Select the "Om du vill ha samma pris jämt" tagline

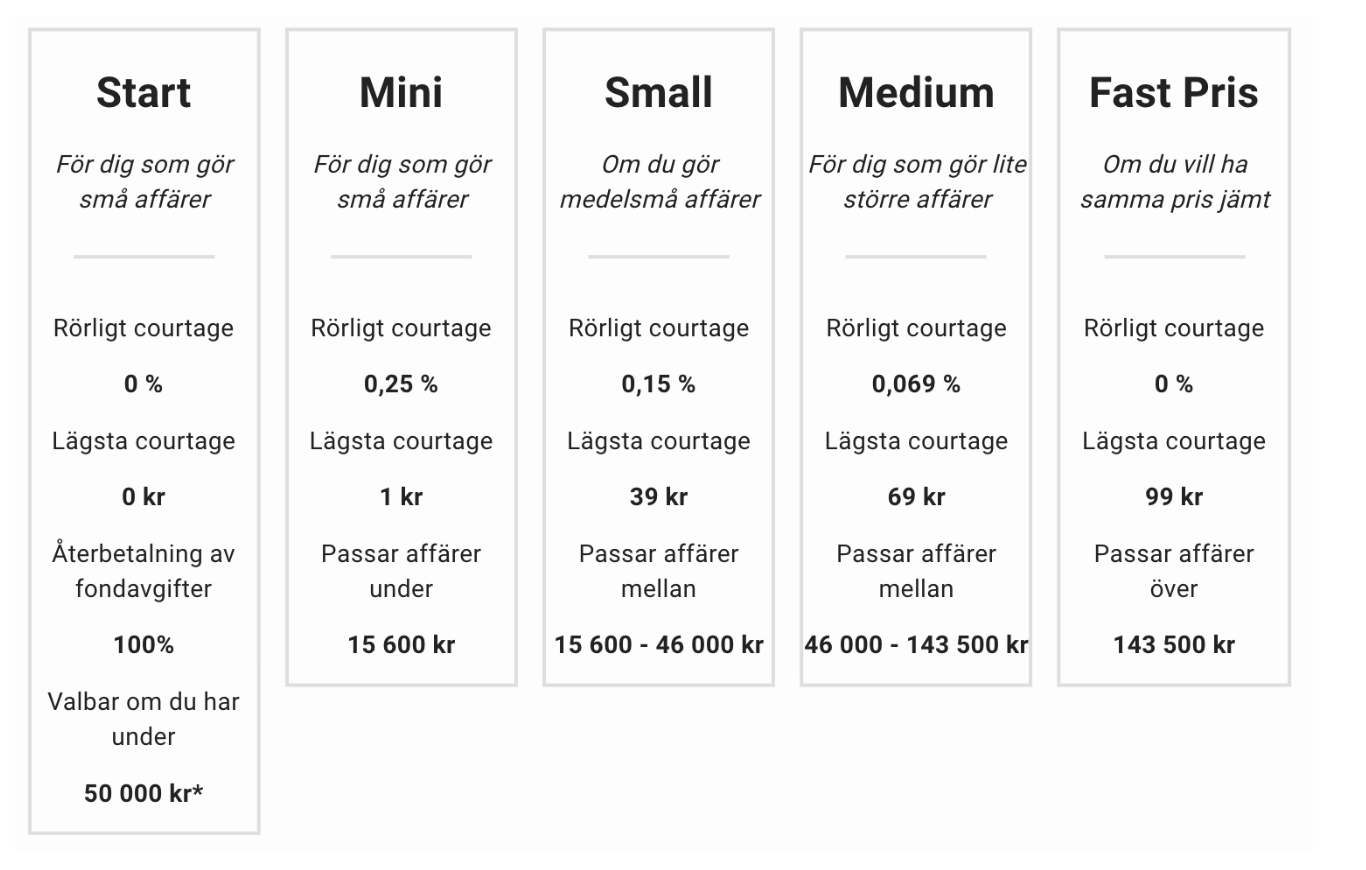tap(1174, 182)
